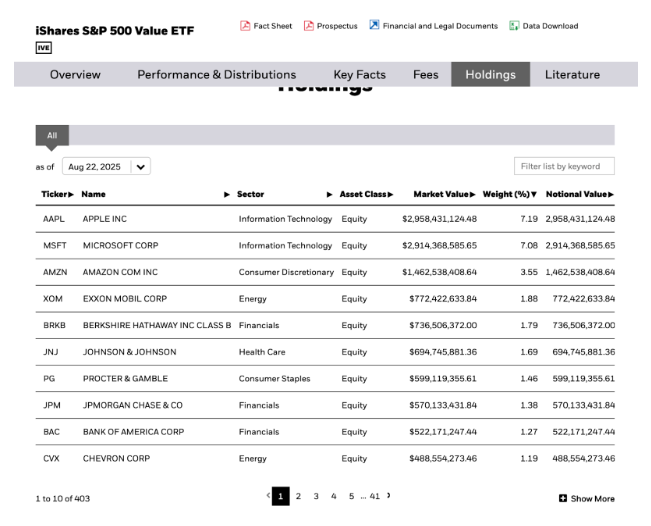Jump to last page 41
This screenshot has height=526, width=651.
point(374,496)
